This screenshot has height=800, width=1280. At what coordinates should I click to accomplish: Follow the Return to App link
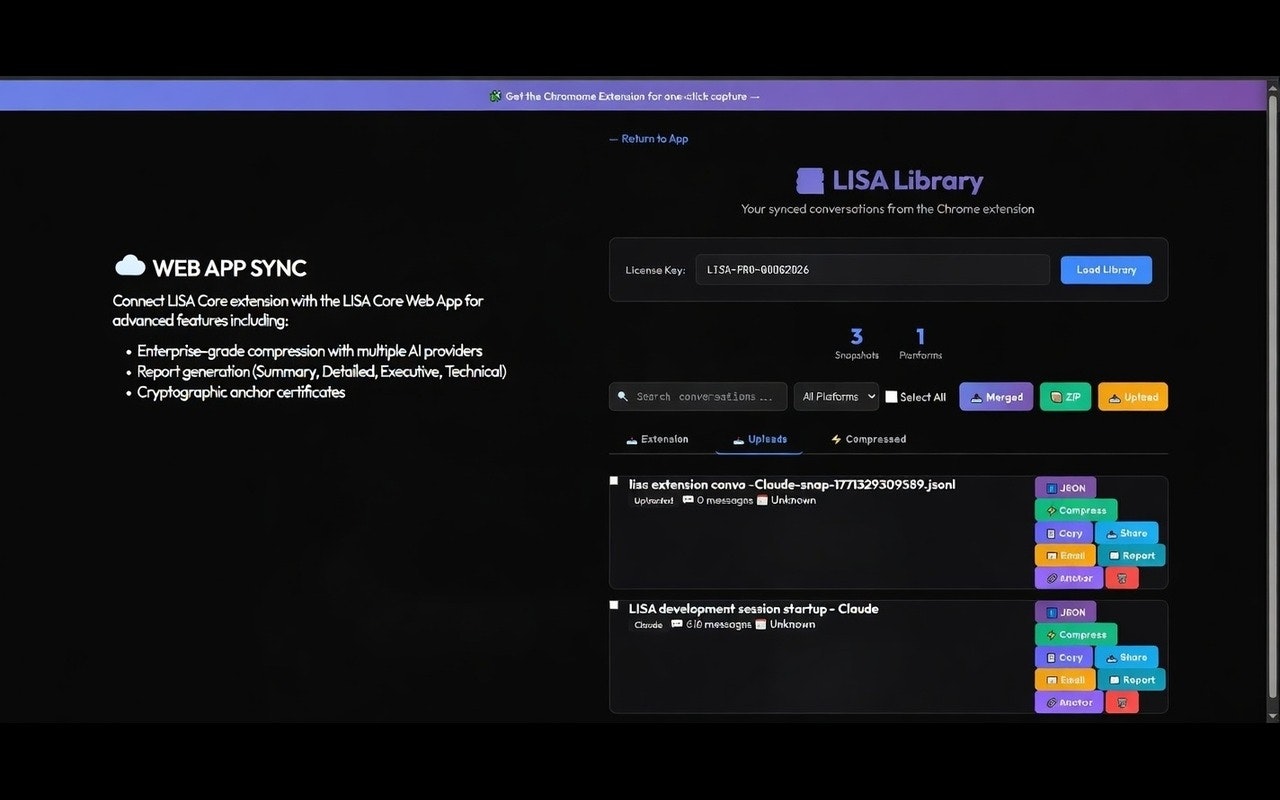point(648,138)
